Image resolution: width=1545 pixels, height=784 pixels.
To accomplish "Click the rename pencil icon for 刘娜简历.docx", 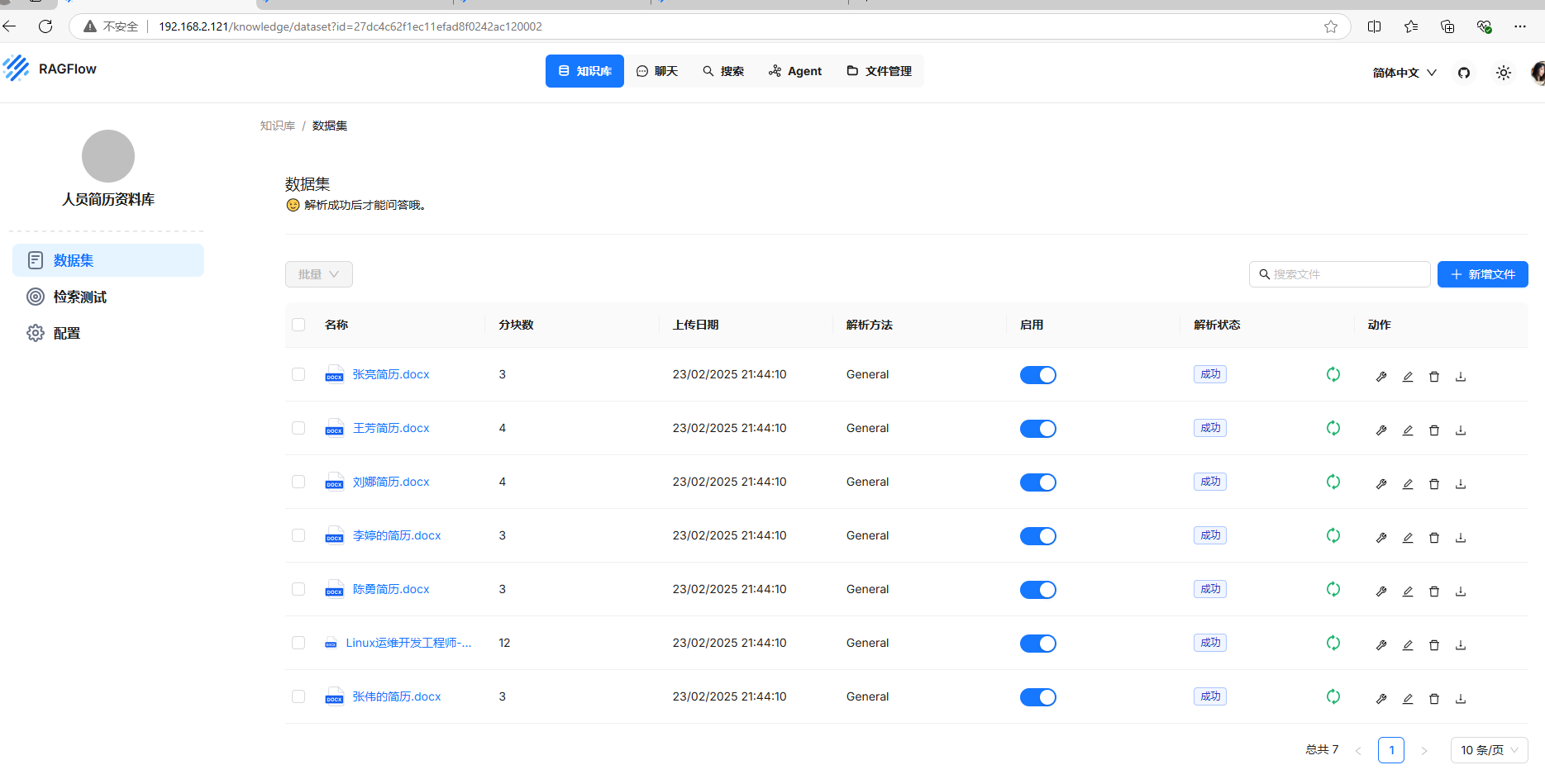I will point(1407,483).
